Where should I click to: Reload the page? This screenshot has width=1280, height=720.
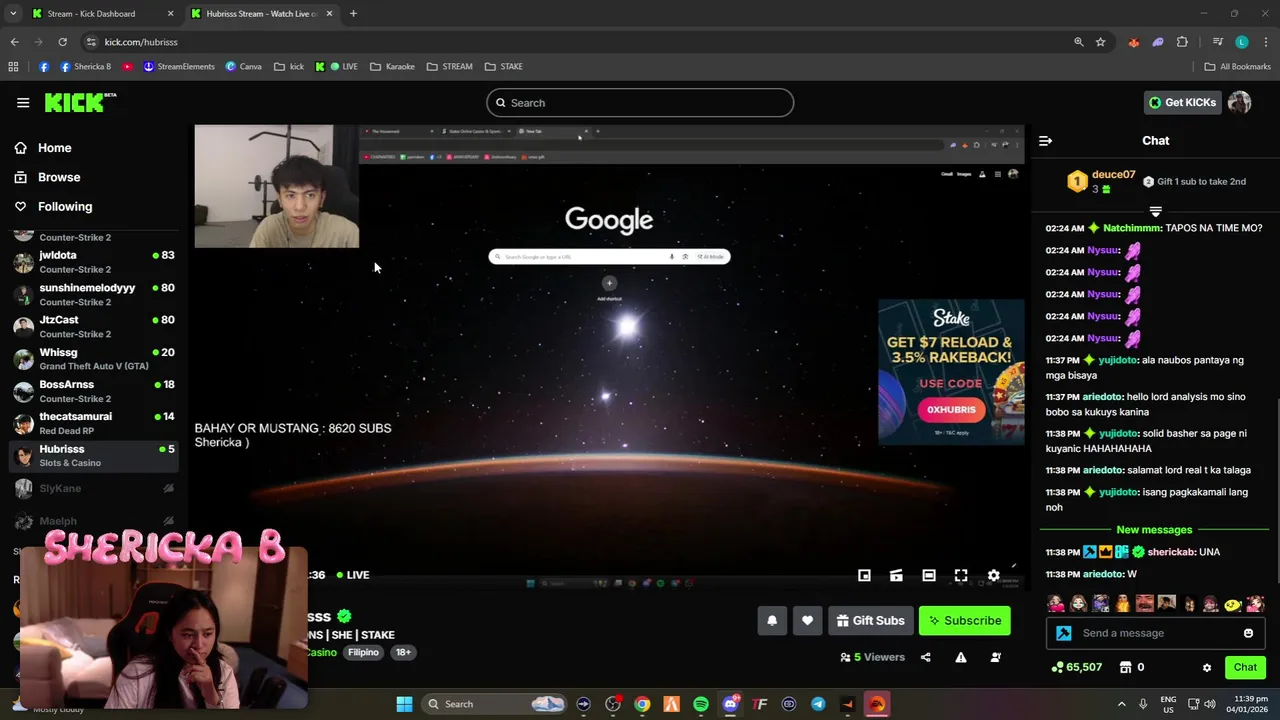click(62, 42)
